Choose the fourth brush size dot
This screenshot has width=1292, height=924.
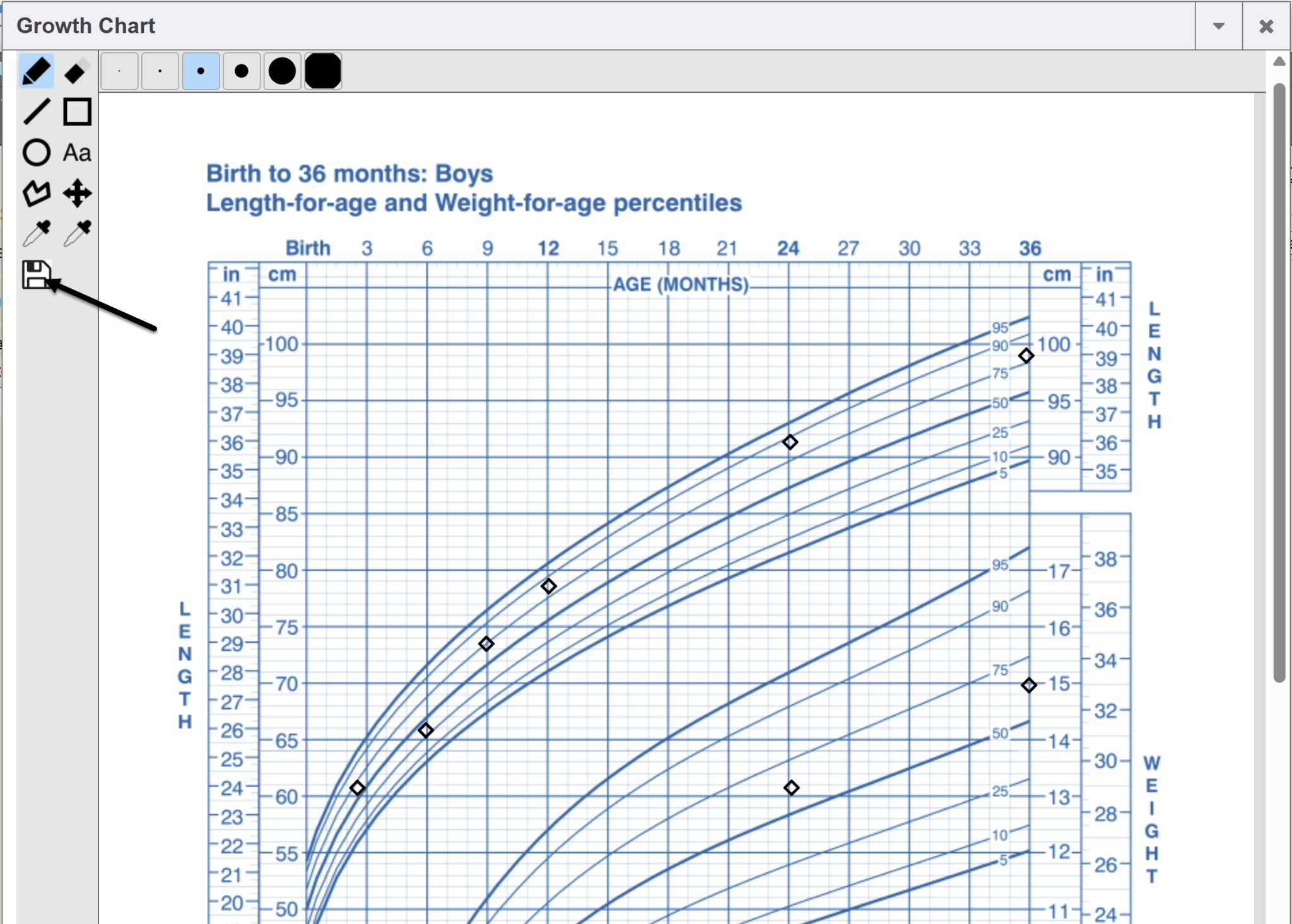(241, 71)
